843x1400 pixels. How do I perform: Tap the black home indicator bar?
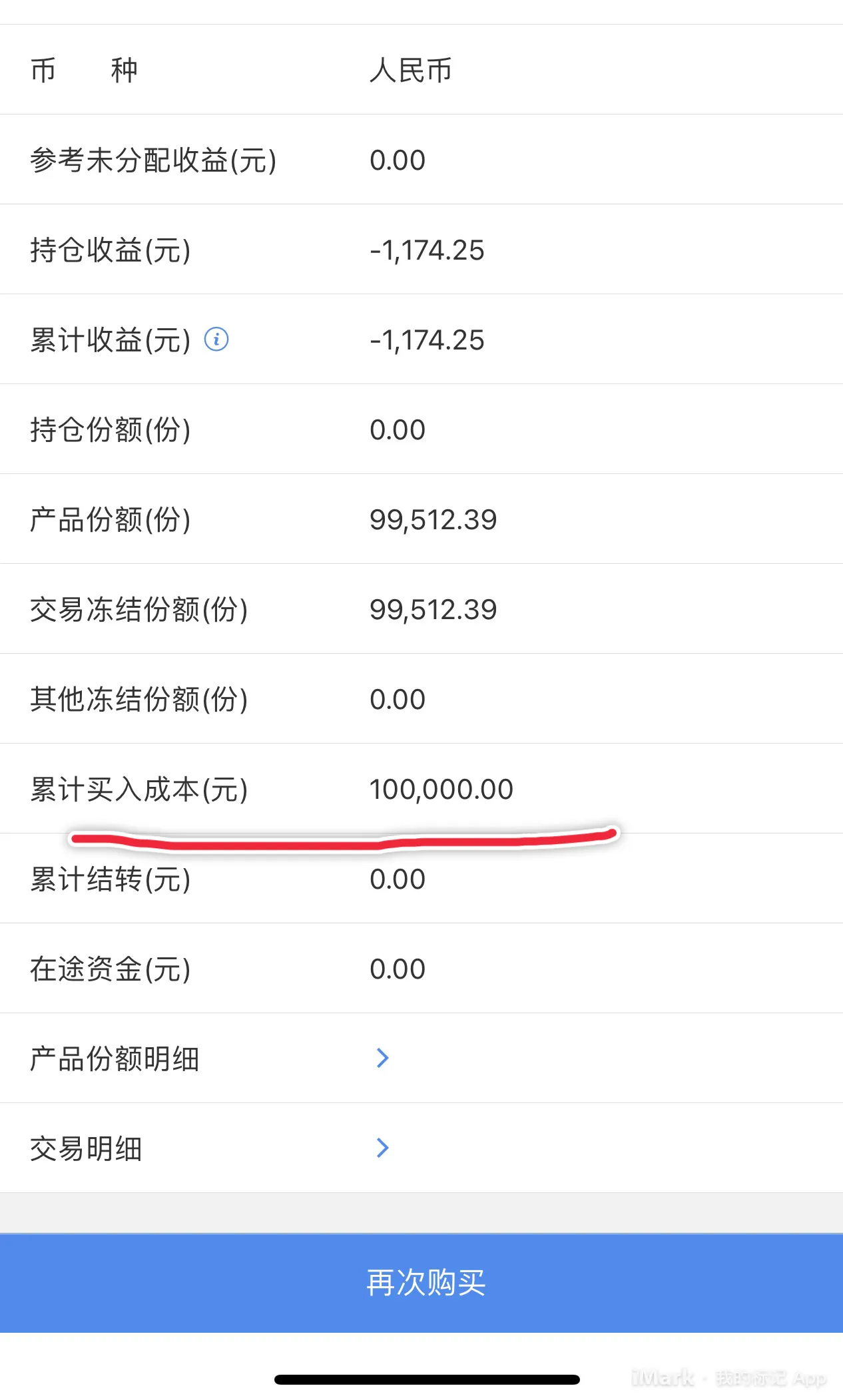[427, 1379]
